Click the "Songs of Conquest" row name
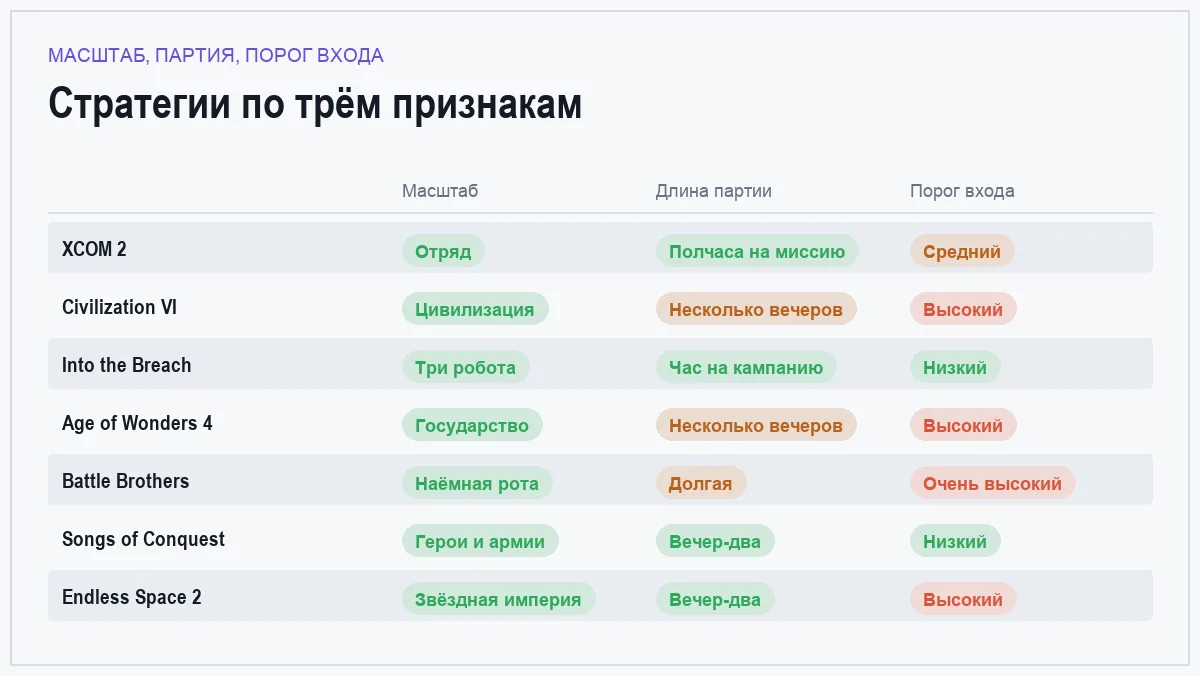Screen dimensions: 1200x676 tap(143, 539)
